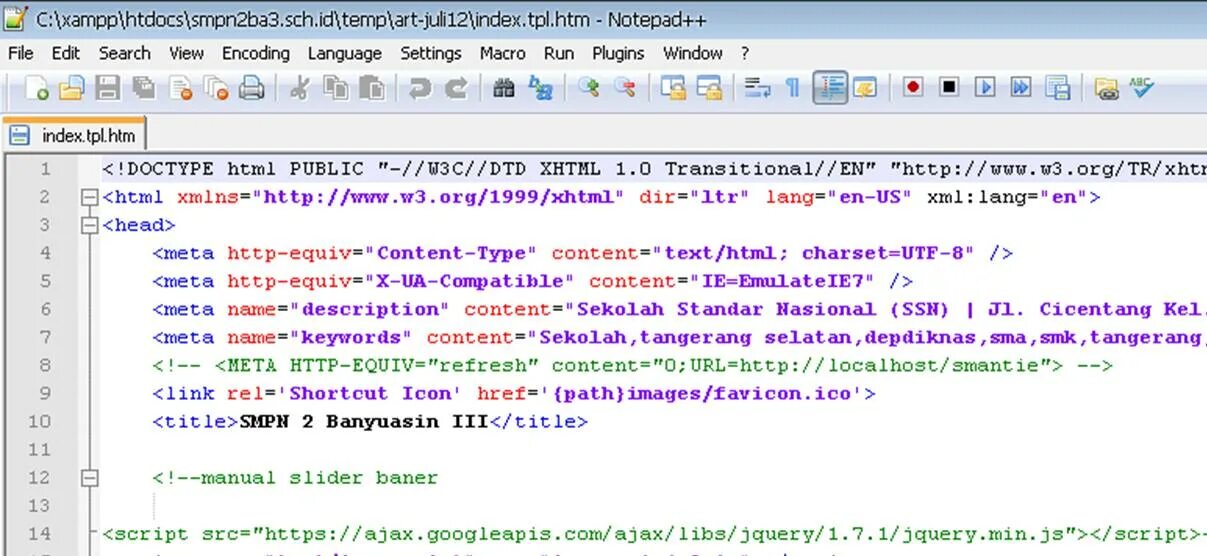Click the DOCTYPE declaration on line 1

(x=654, y=169)
